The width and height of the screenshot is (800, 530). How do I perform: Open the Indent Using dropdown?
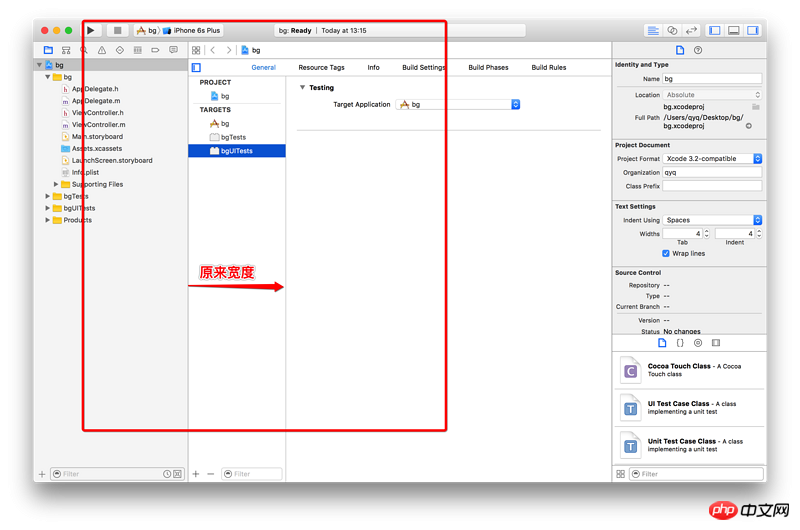click(712, 220)
